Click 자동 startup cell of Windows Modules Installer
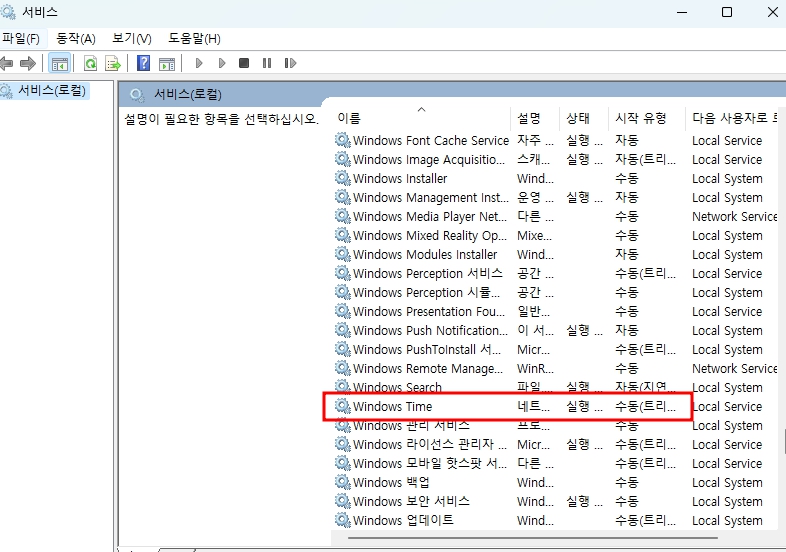The image size is (786, 552). [627, 254]
